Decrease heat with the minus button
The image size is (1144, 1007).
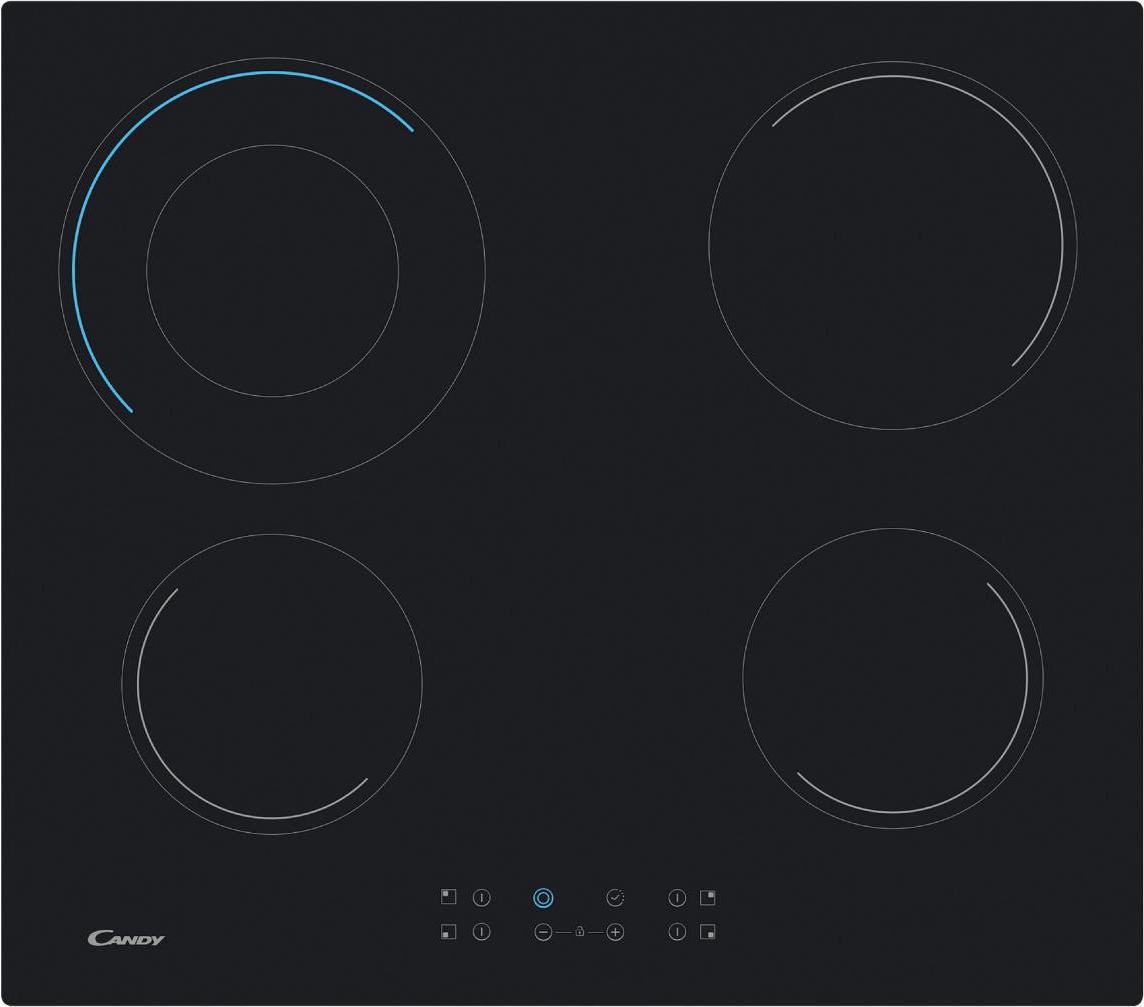tap(543, 932)
